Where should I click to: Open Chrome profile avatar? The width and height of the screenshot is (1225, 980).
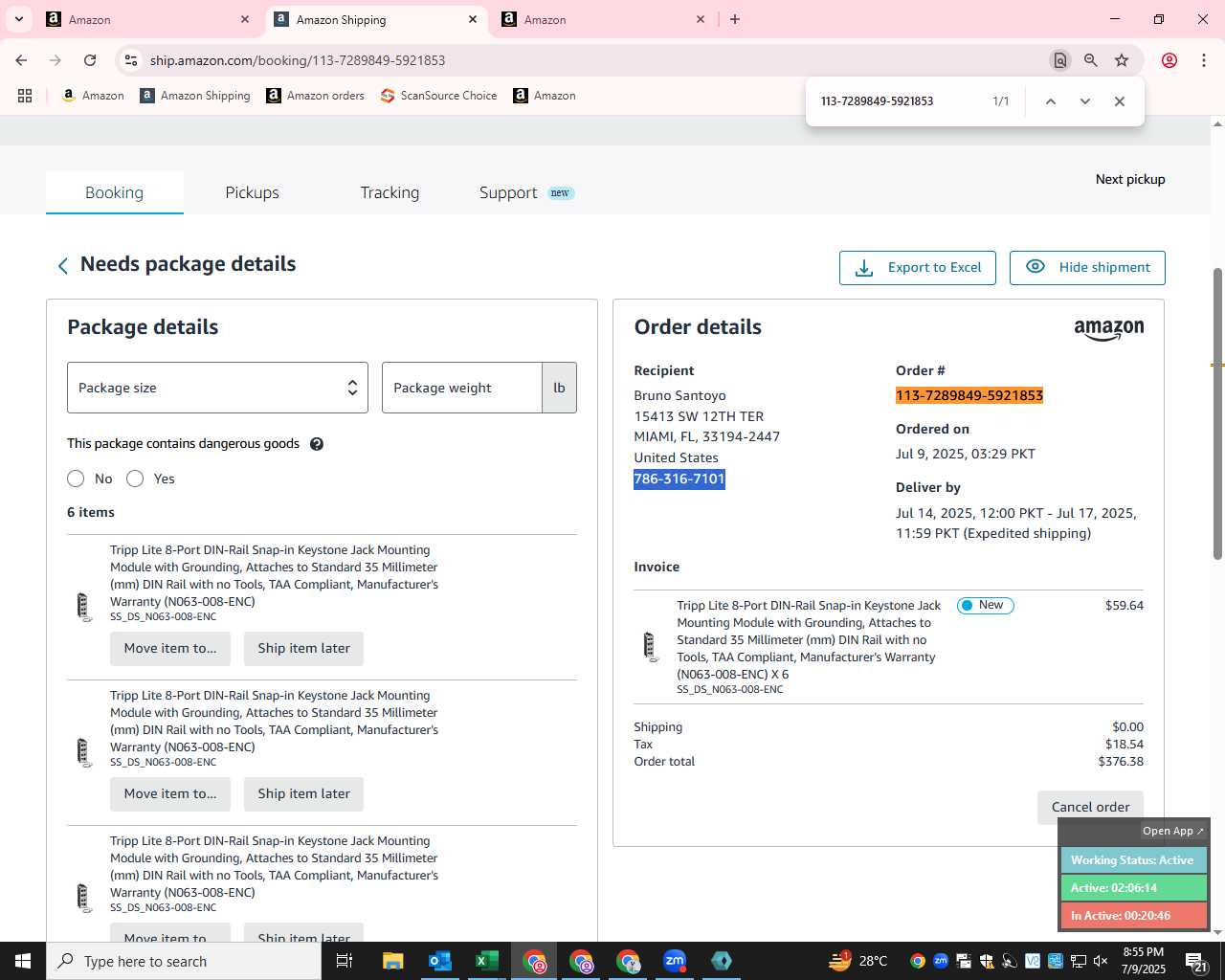1169,60
